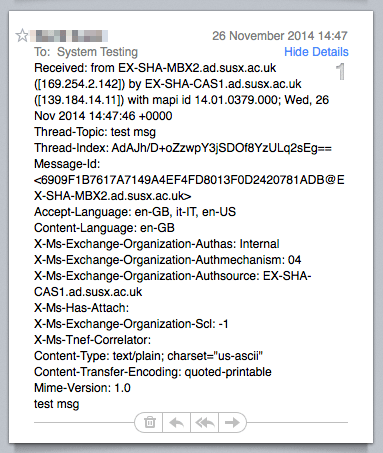Screen dimensions: 383x453
Task: Click Content-Language: en-GB line
Action: tap(104, 228)
